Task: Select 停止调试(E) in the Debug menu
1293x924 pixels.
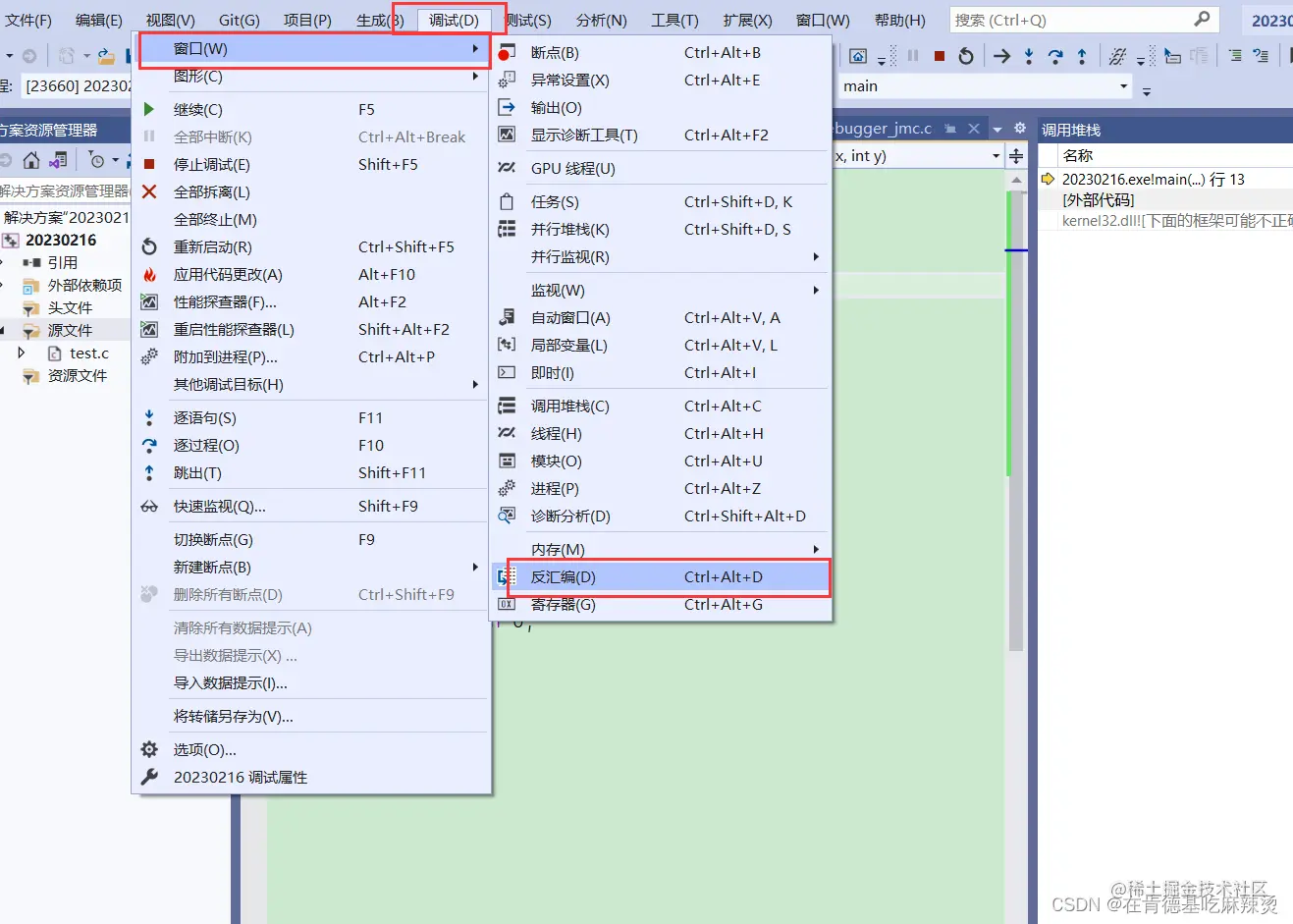Action: (310, 164)
